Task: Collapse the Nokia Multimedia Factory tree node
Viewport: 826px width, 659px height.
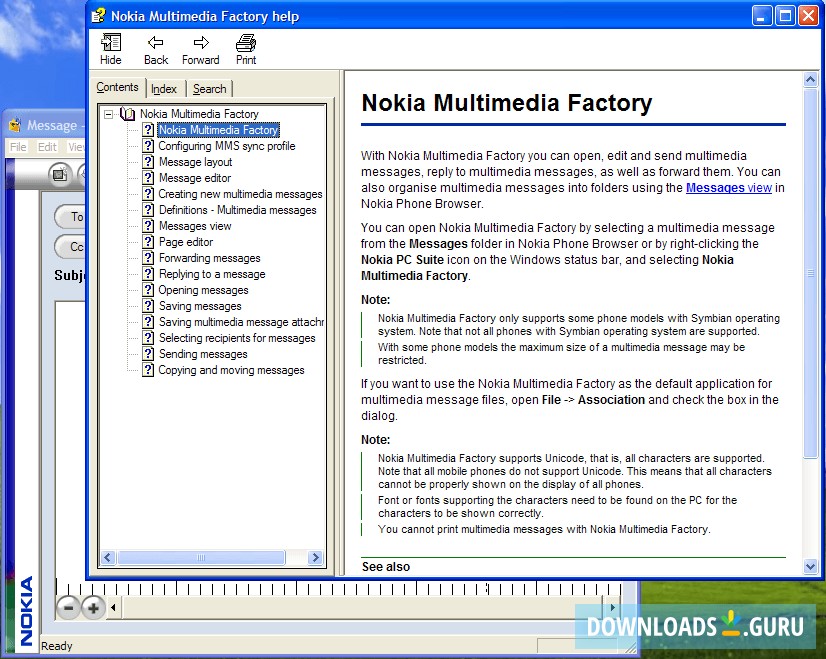Action: [x=108, y=114]
